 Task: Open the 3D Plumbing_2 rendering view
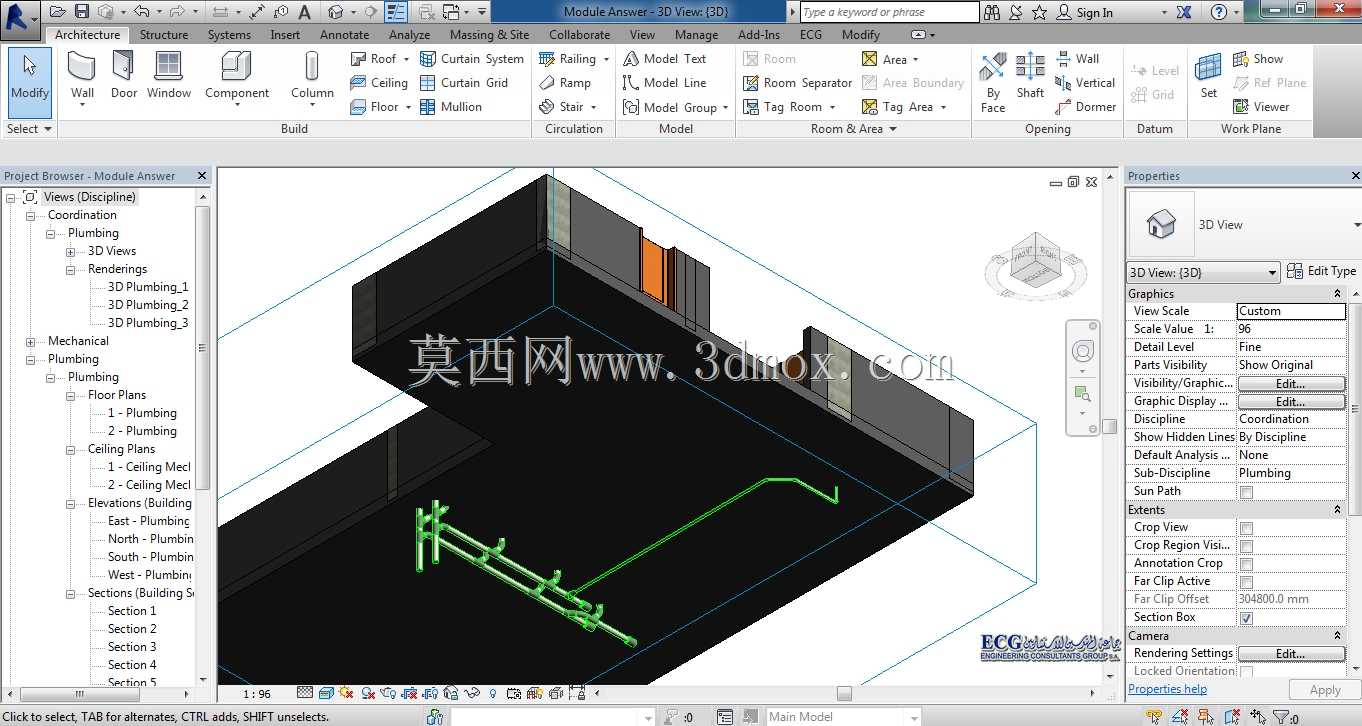148,305
